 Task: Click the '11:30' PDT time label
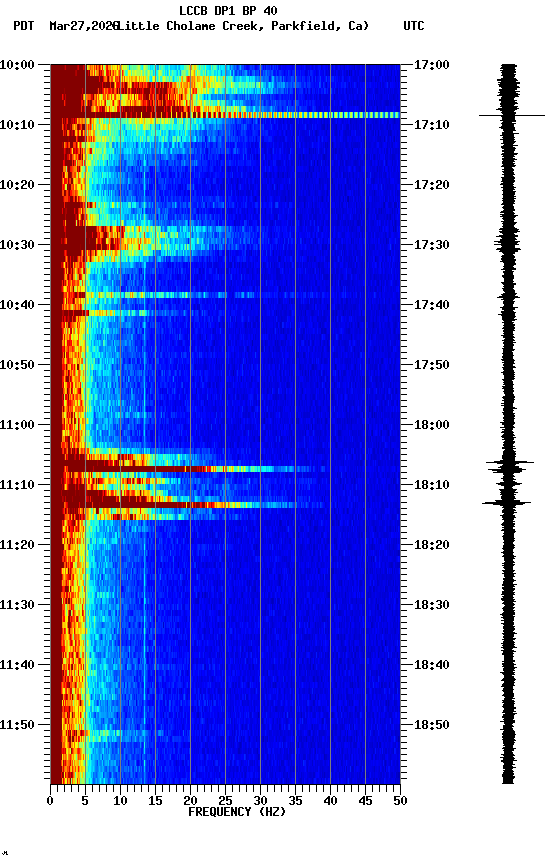click(17, 605)
